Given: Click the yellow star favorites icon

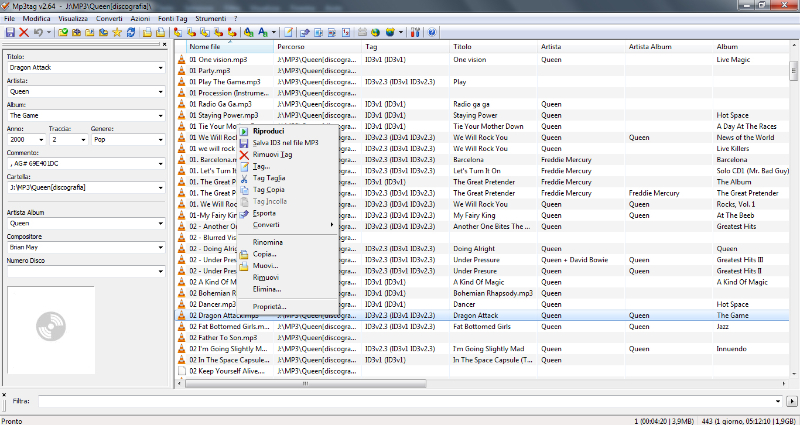Looking at the screenshot, I should click(x=116, y=32).
